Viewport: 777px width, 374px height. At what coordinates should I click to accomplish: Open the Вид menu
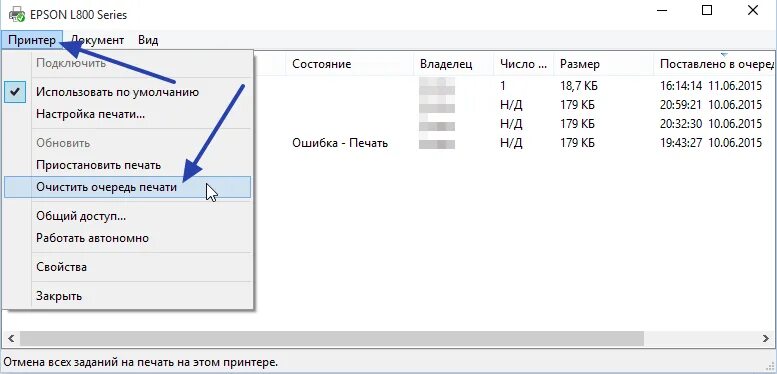pyautogui.click(x=148, y=40)
